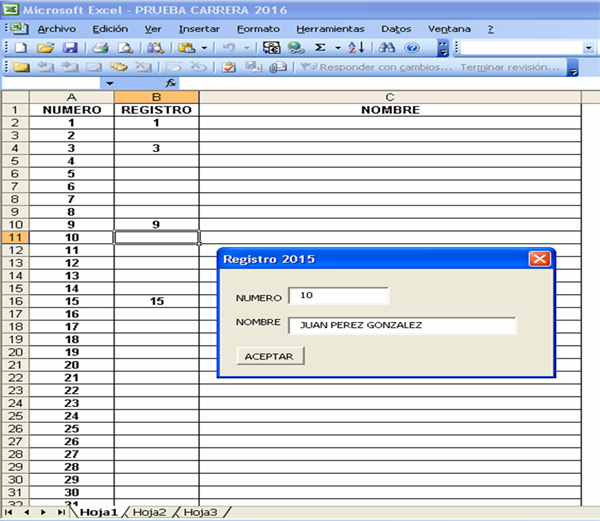The width and height of the screenshot is (600, 521).
Task: Click the NUMERO input field
Action: pos(338,296)
